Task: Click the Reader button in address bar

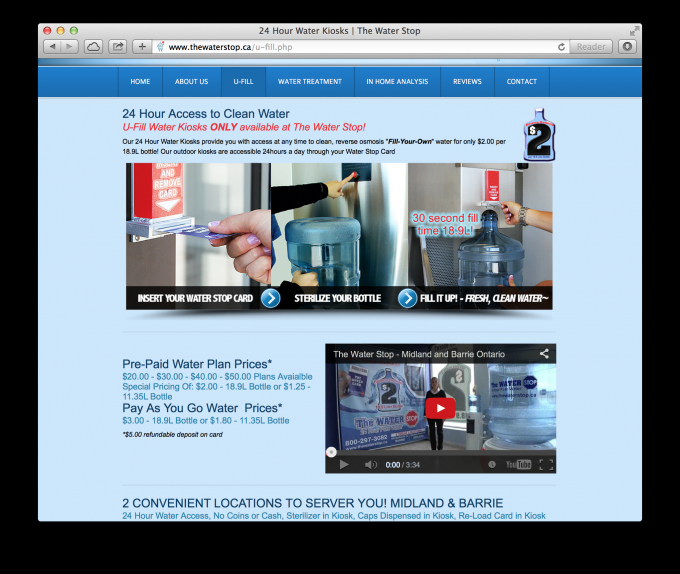Action: point(592,46)
